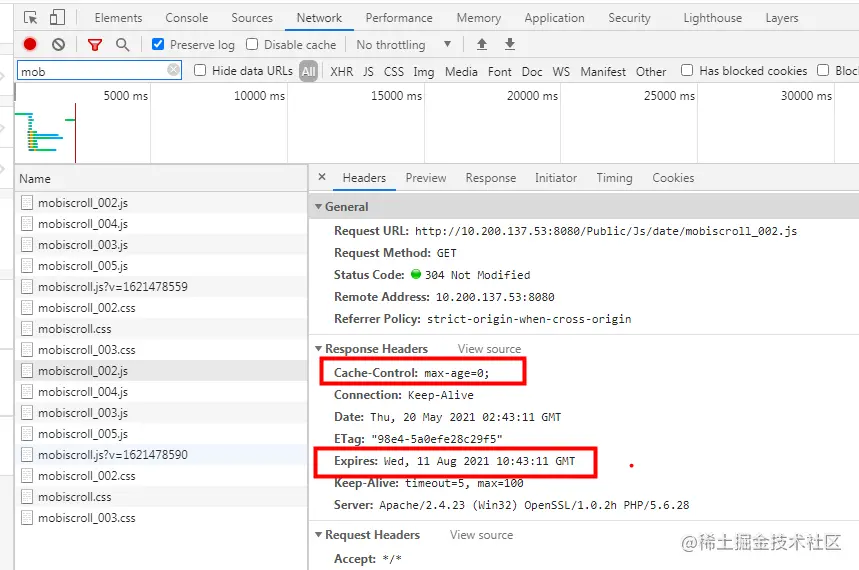The width and height of the screenshot is (859, 570).
Task: Stop recording the network log
Action: coord(30,44)
